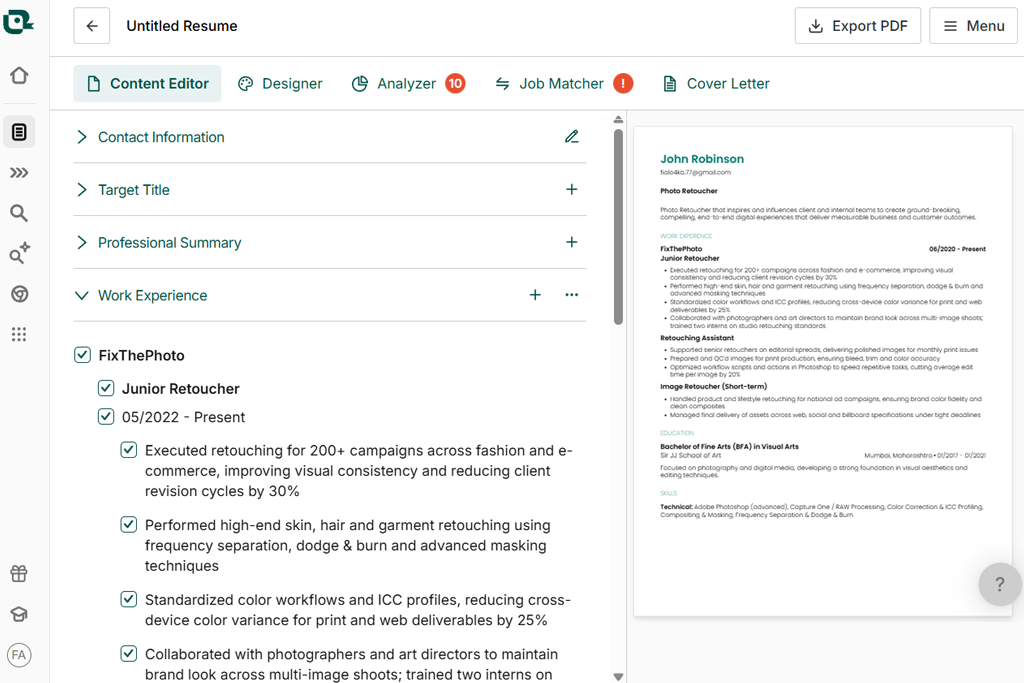Viewport: 1024px width, 683px height.
Task: Open the Job Matcher tab
Action: (550, 84)
